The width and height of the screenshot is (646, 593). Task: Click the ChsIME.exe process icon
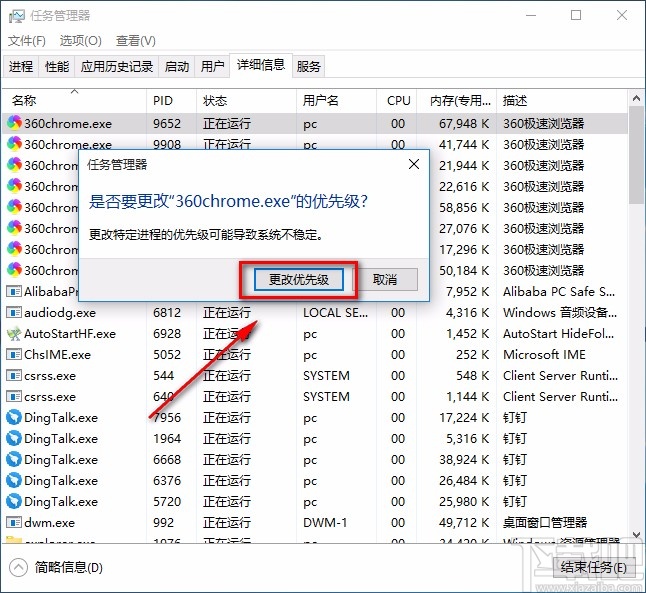(x=14, y=354)
